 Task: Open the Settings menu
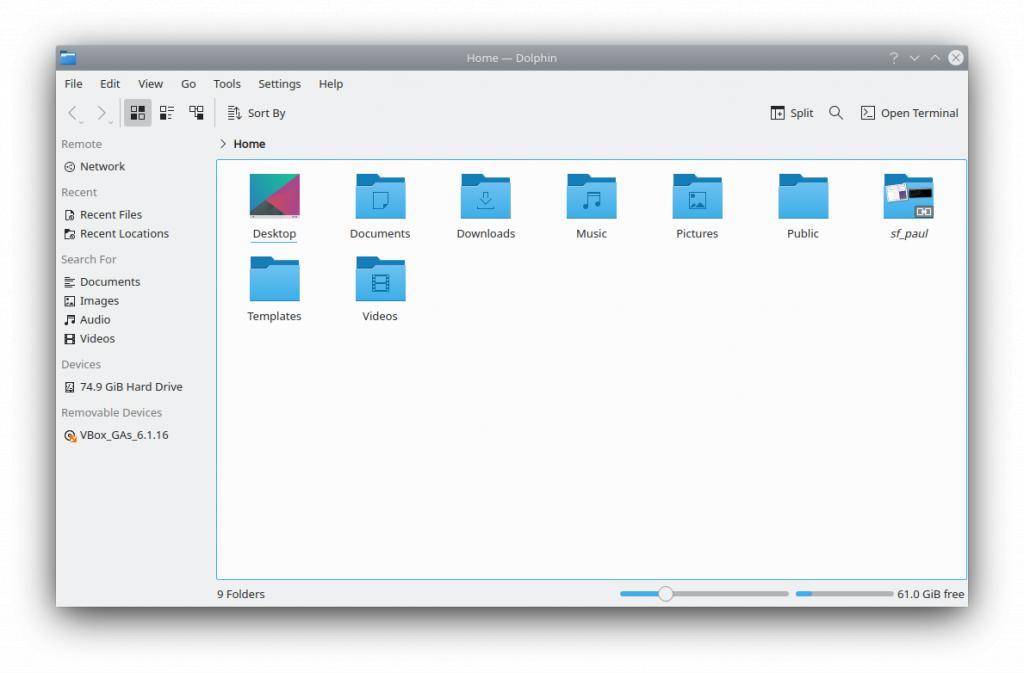tap(279, 84)
